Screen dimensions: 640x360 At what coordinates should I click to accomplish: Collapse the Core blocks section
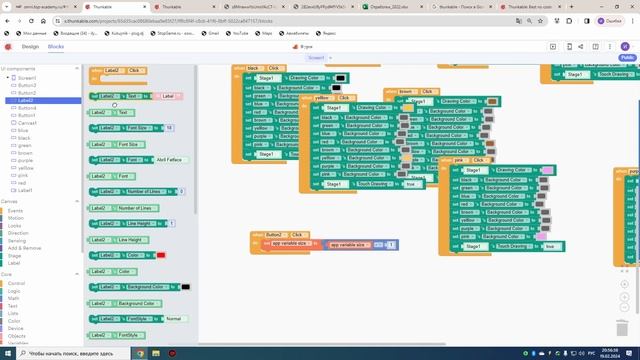pyautogui.click(x=77, y=274)
